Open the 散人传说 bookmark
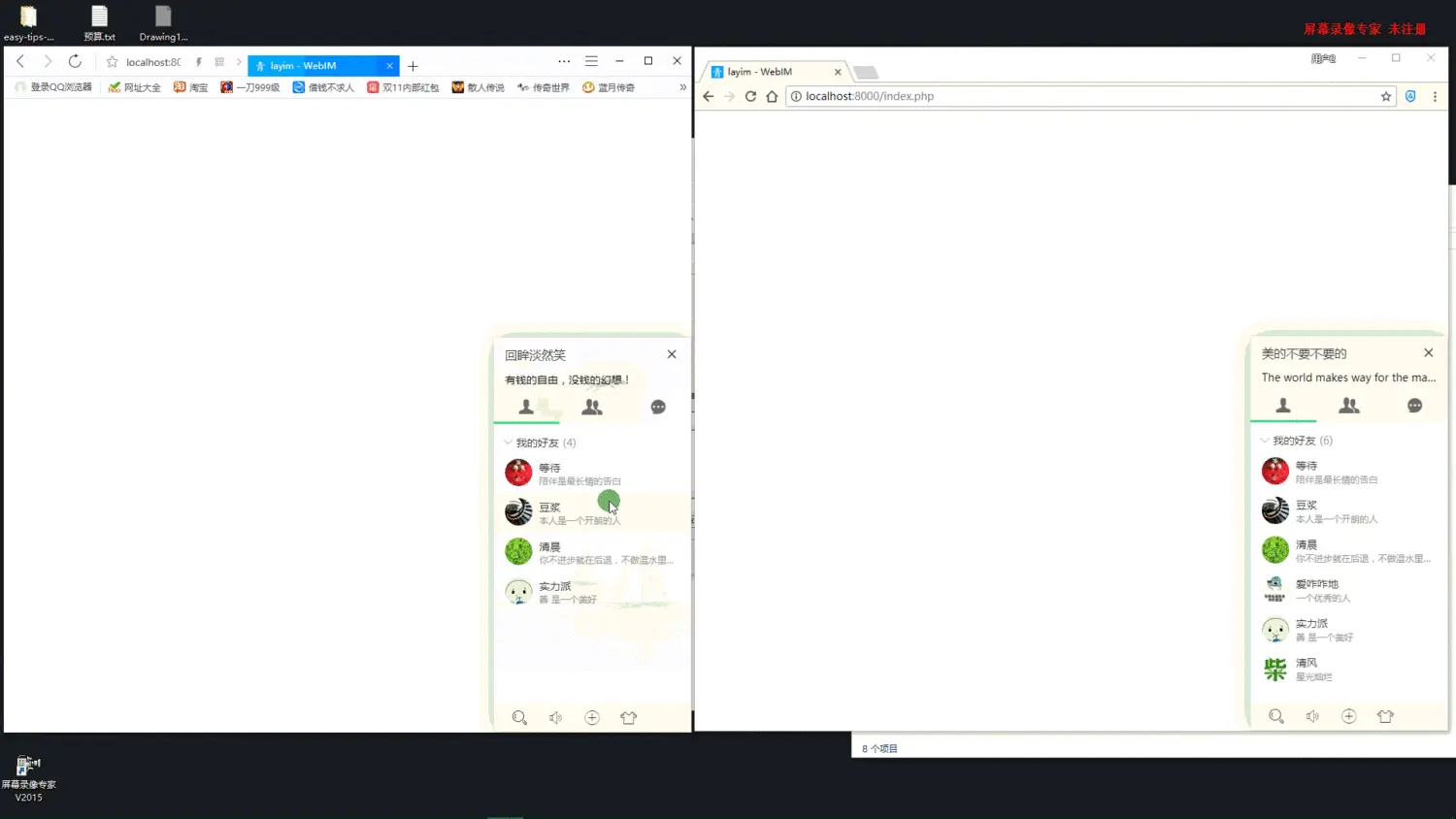Viewport: 1456px width, 819px height. (x=478, y=87)
